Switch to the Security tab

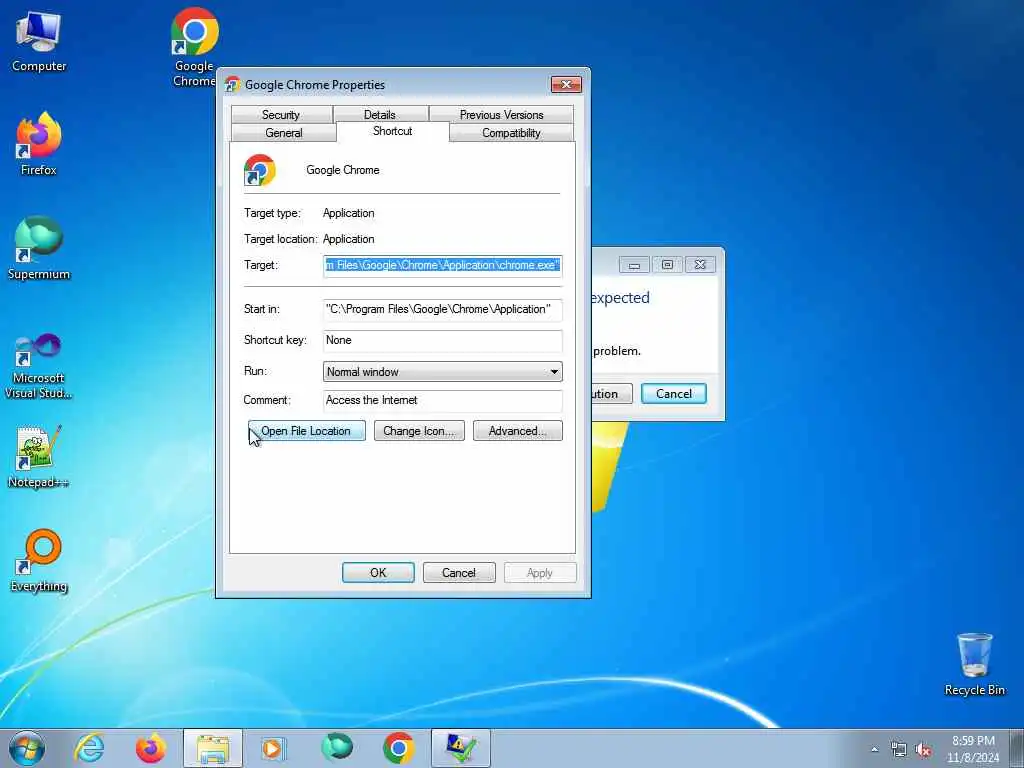[281, 114]
